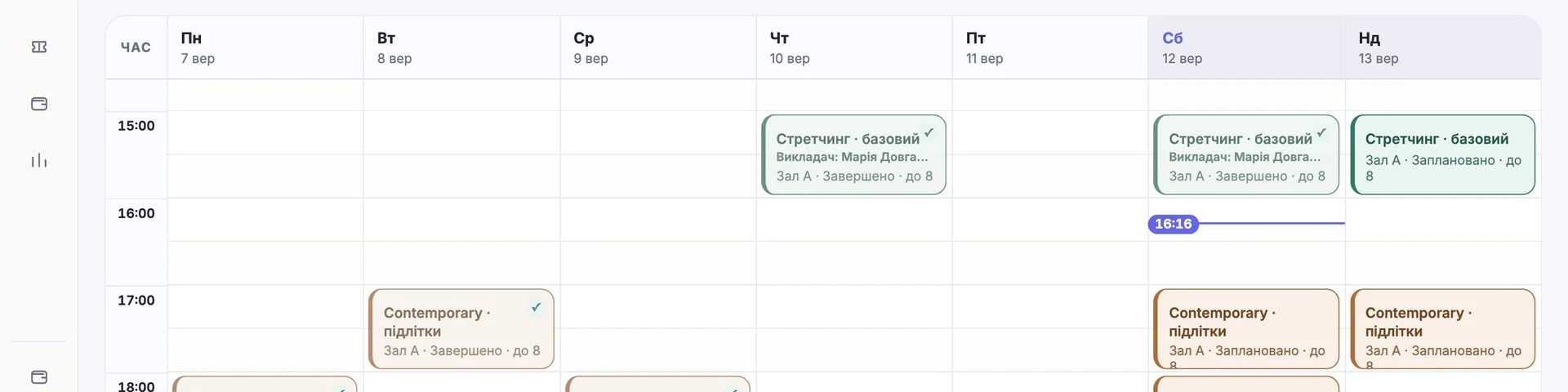Click the ЧАС column header
Image resolution: width=1568 pixels, height=392 pixels.
[x=136, y=47]
